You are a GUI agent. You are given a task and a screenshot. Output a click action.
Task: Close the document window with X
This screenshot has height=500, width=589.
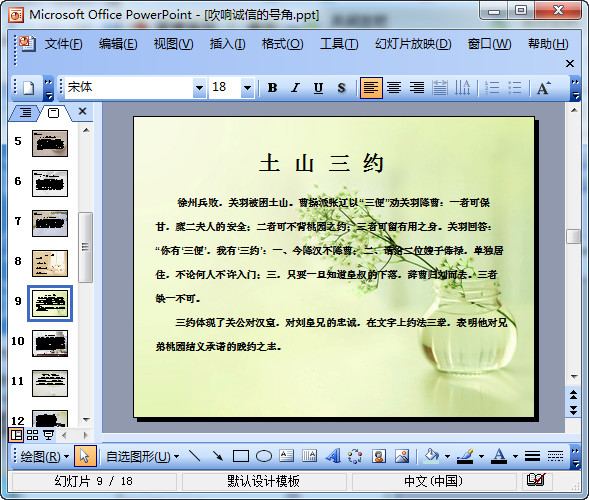[570, 63]
